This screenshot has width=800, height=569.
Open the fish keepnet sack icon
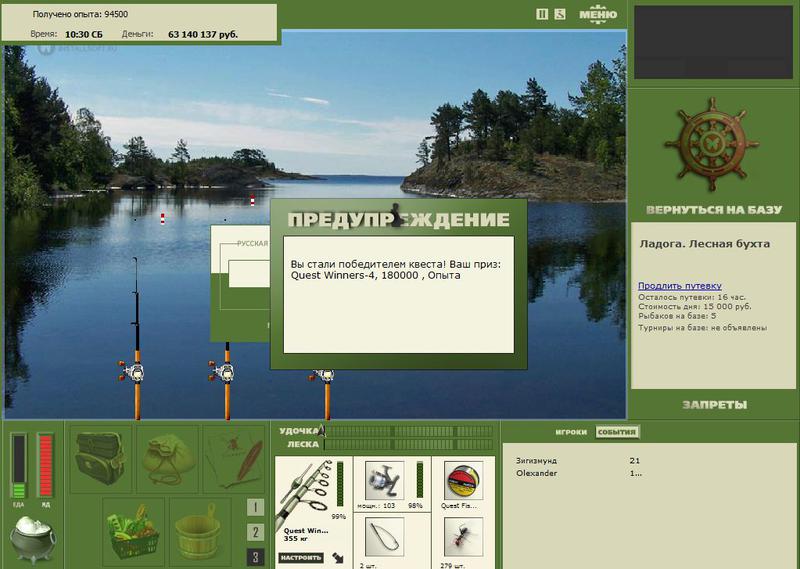167,459
